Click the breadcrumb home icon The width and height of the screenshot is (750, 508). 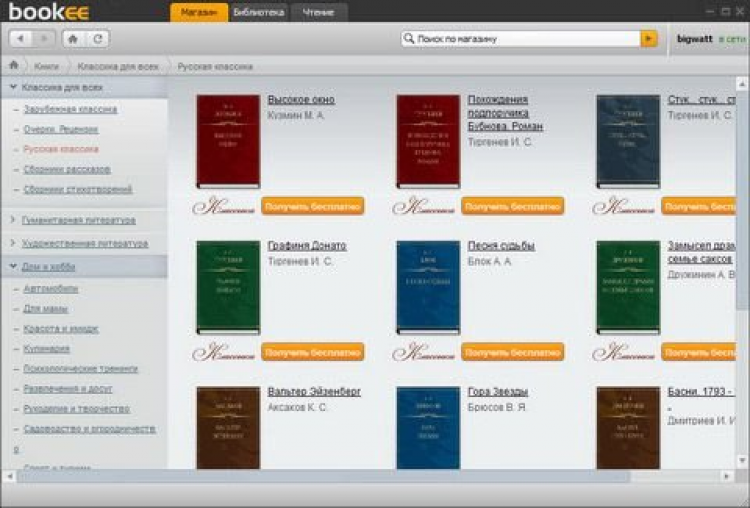(x=13, y=66)
